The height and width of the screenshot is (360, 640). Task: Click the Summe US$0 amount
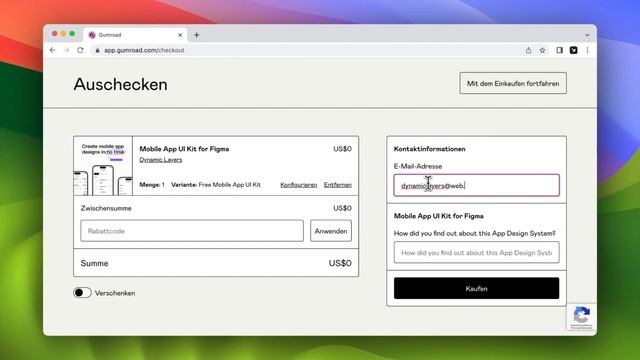tap(340, 263)
